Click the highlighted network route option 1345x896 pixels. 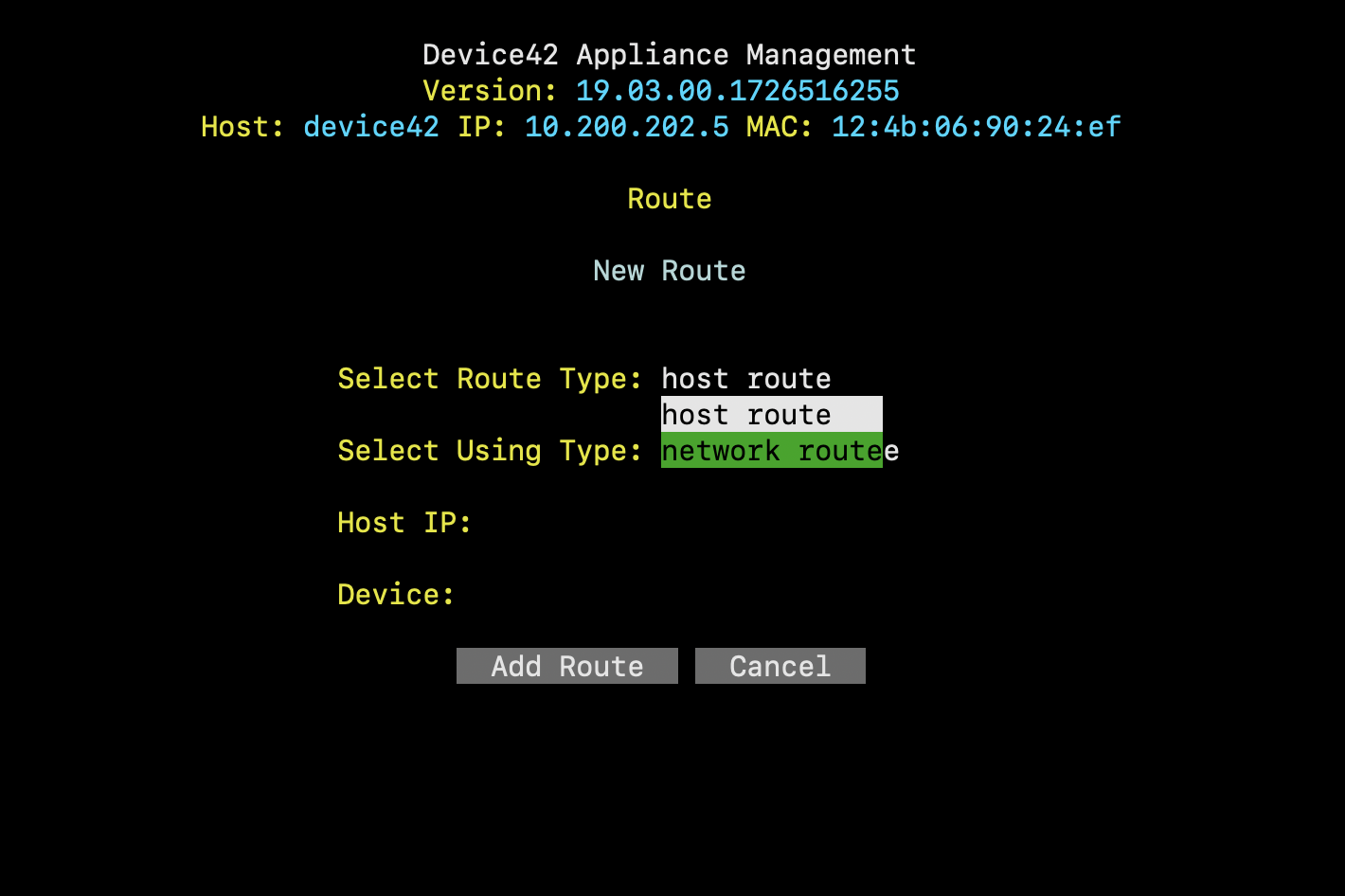[x=771, y=451]
